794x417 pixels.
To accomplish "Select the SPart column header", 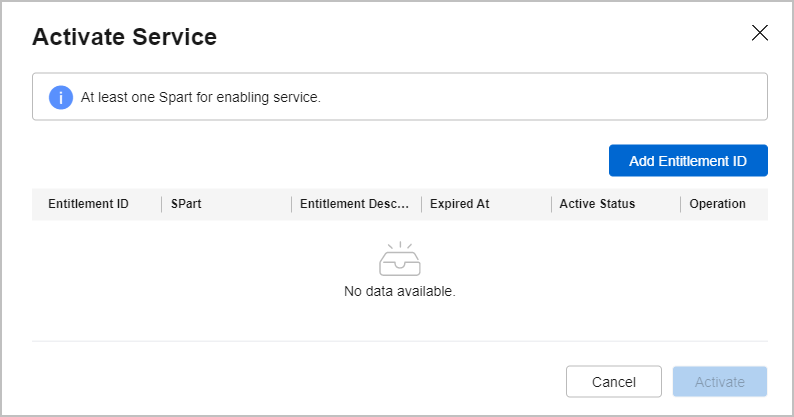I will (x=186, y=204).
